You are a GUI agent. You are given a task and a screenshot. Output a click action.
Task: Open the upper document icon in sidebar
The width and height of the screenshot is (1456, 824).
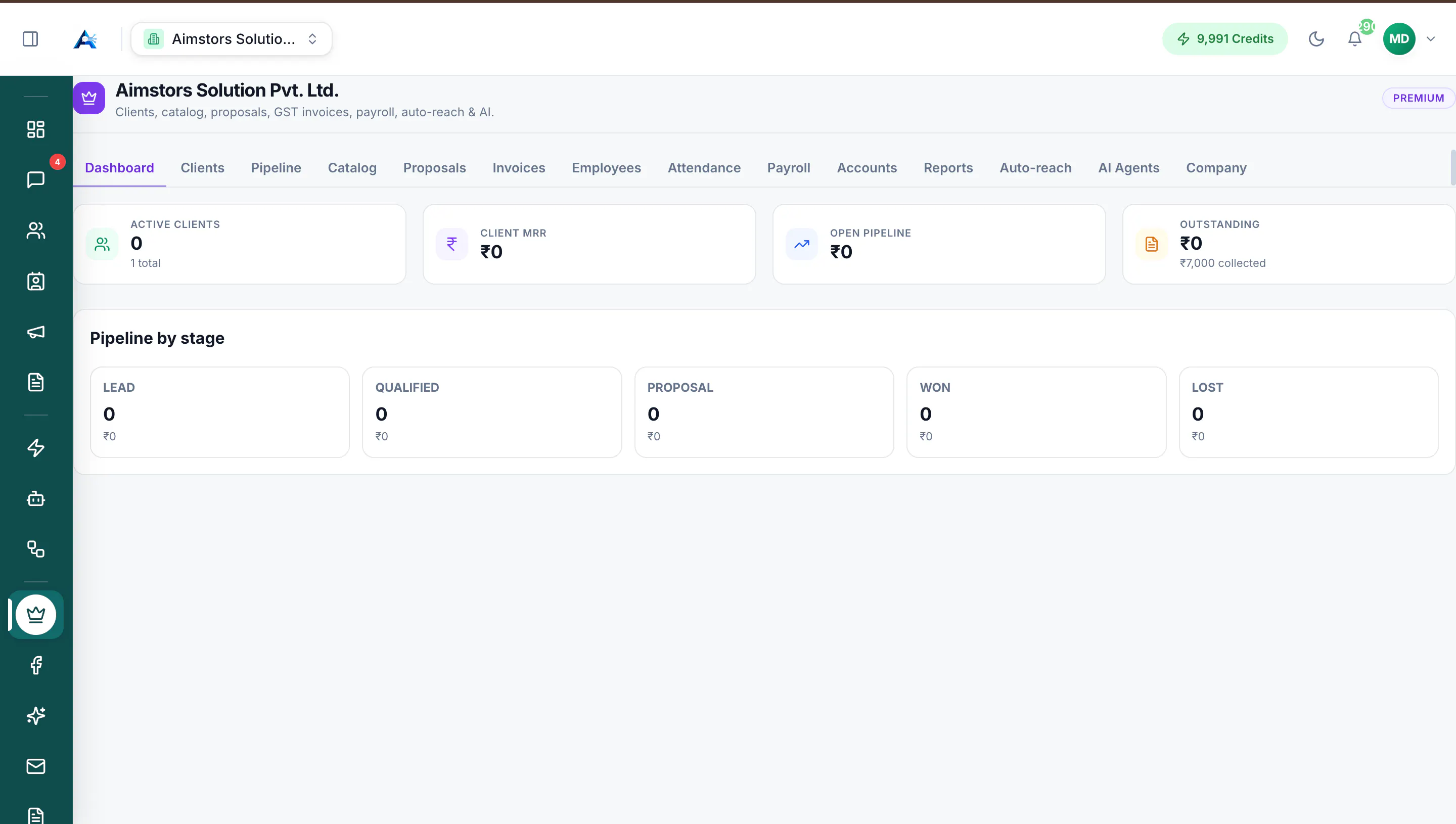coord(36,382)
